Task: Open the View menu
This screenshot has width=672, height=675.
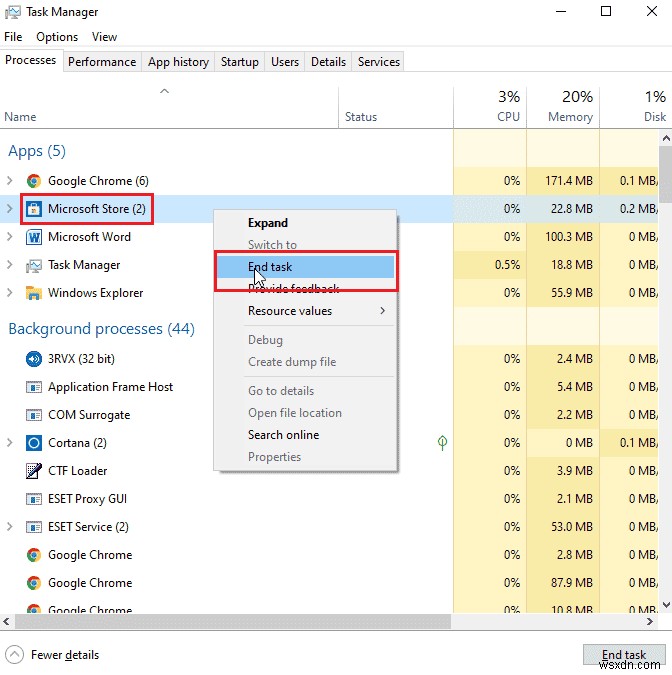Action: [x=104, y=37]
